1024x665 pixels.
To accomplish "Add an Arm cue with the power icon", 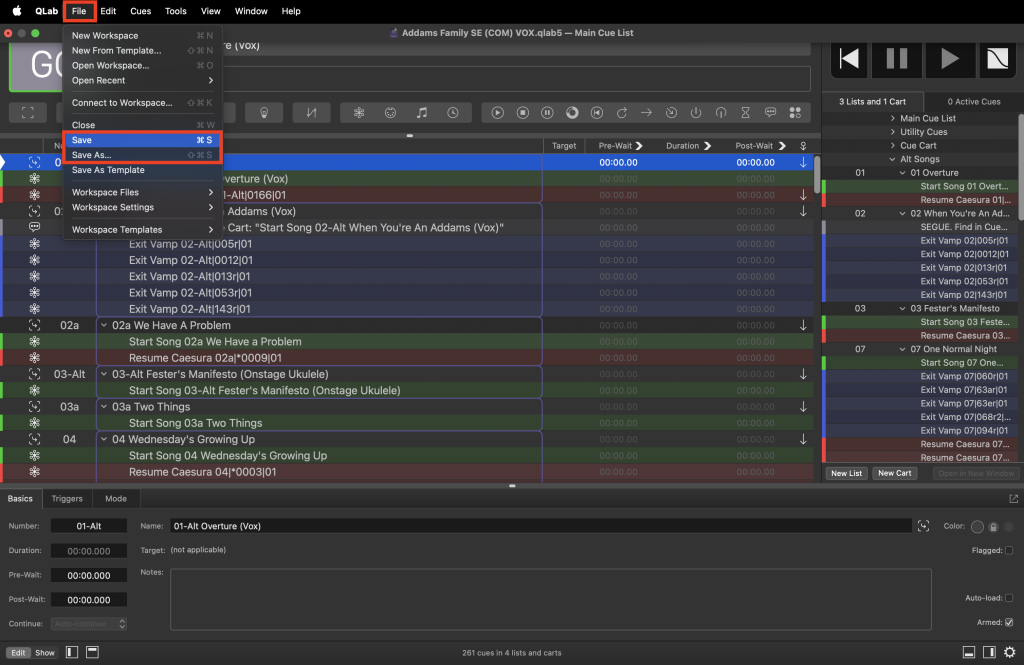I will point(696,113).
